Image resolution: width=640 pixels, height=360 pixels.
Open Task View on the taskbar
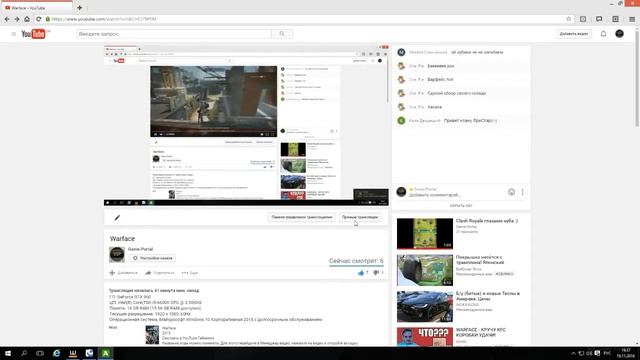[x=40, y=353]
